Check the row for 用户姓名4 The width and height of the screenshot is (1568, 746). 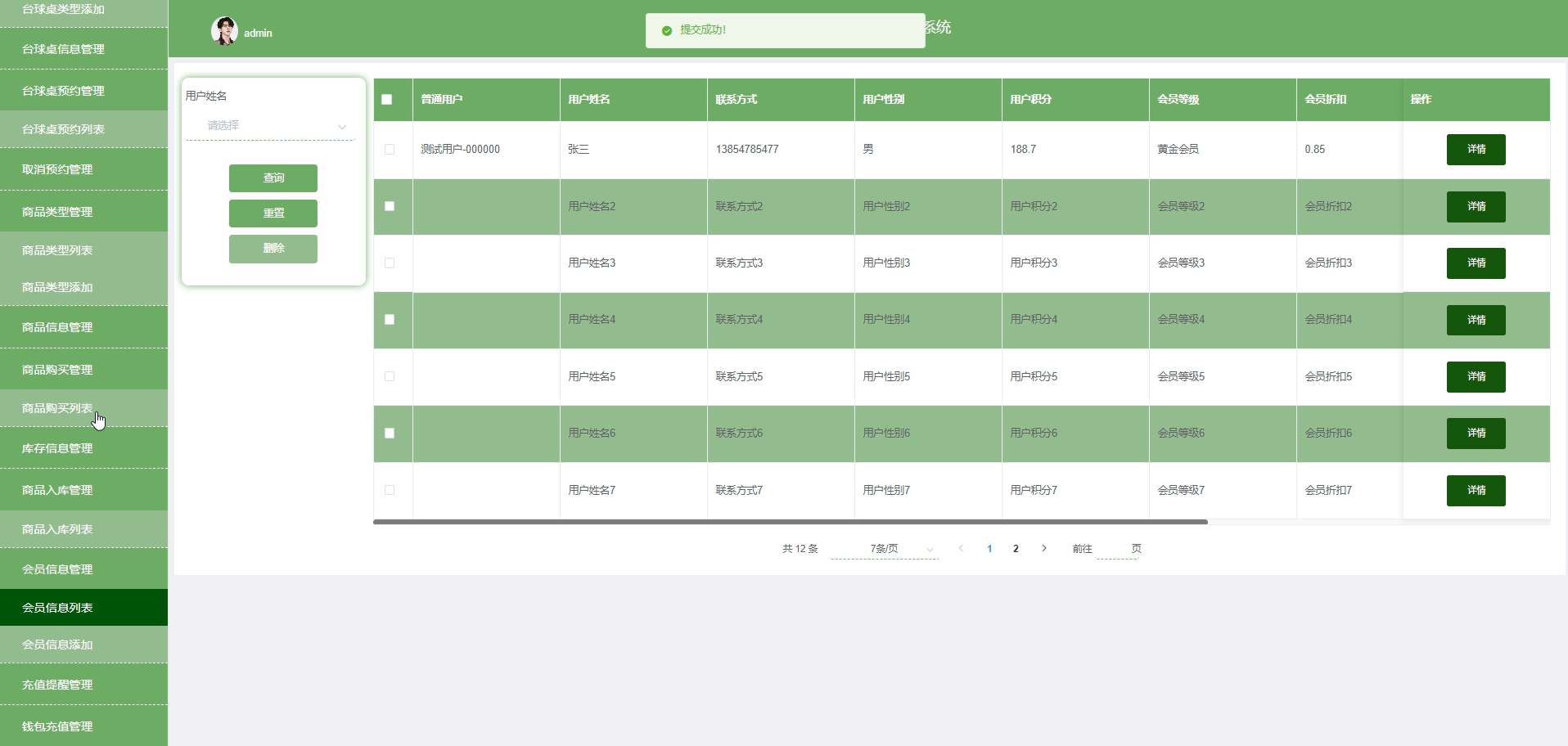(390, 320)
